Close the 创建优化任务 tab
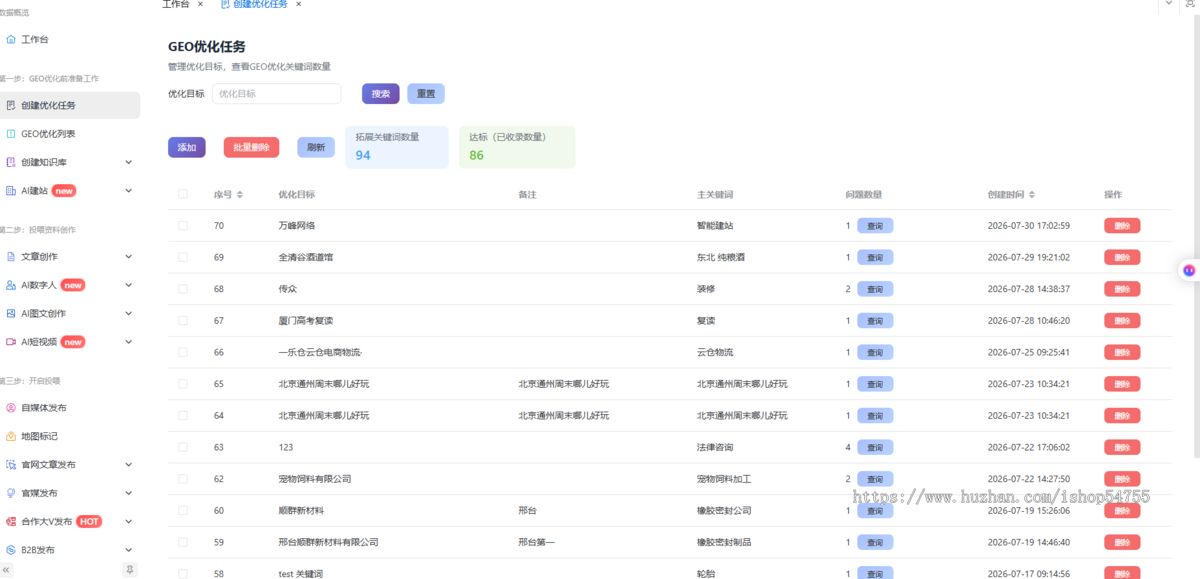Image resolution: width=1200 pixels, height=579 pixels. 298,4
